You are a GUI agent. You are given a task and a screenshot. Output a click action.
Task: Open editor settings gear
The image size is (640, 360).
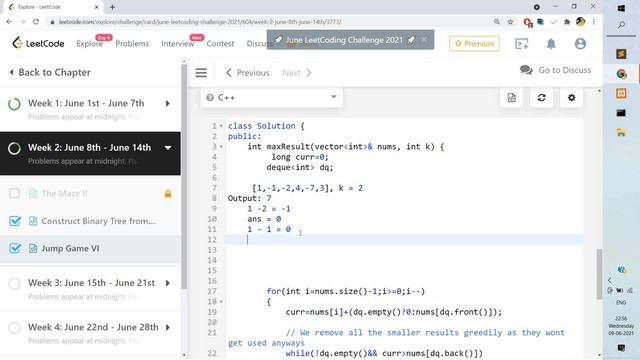point(571,98)
